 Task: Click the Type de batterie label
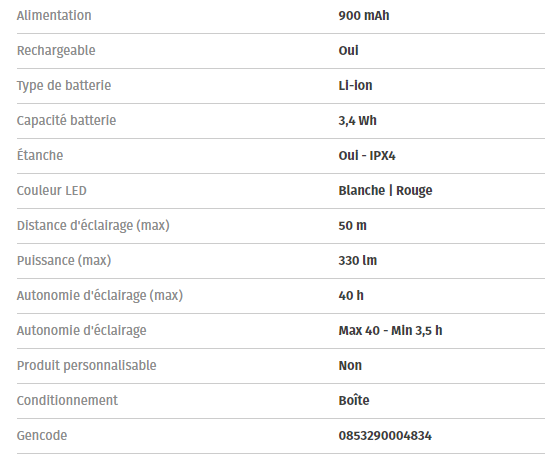click(x=64, y=86)
